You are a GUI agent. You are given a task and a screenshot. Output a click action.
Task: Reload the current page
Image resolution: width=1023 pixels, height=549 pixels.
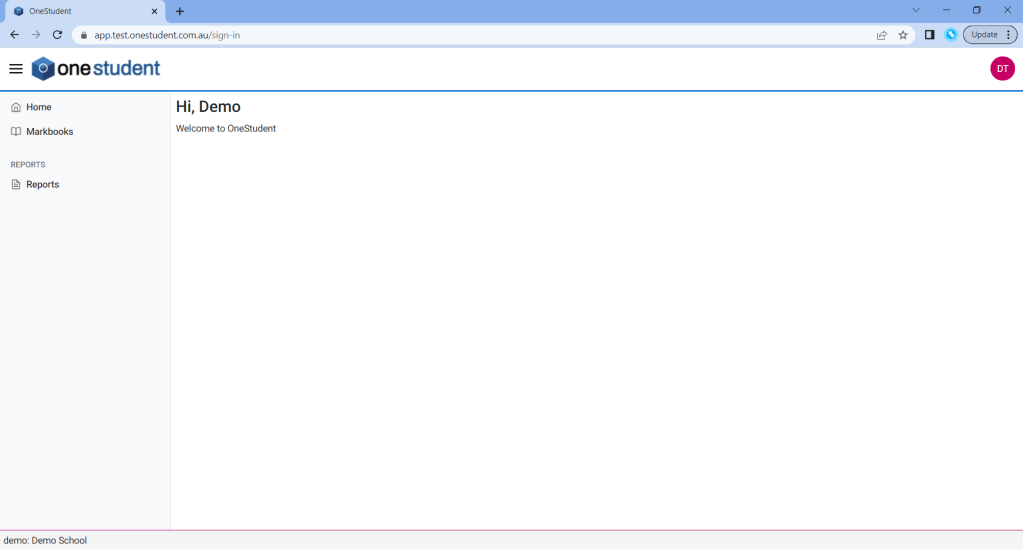coord(57,35)
